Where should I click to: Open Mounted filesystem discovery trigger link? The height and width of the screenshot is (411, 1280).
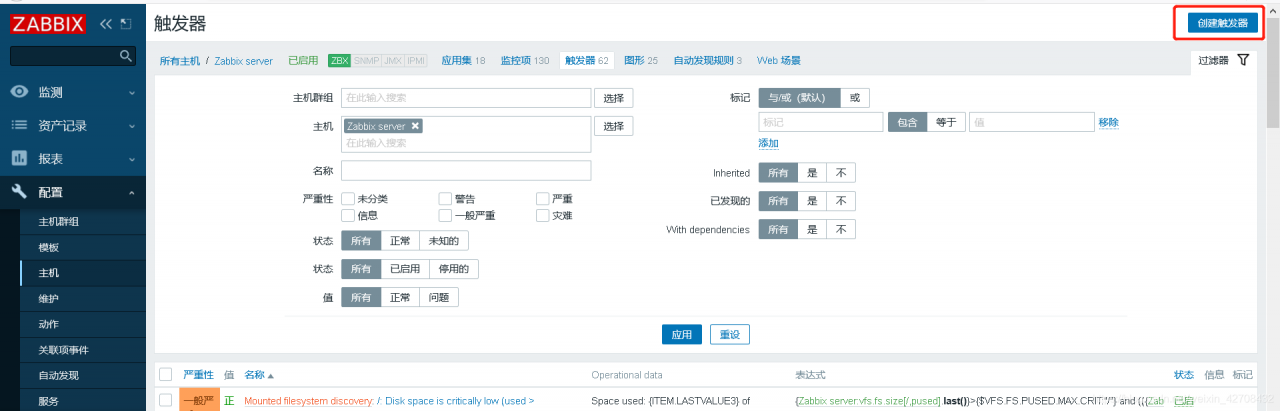[308, 401]
